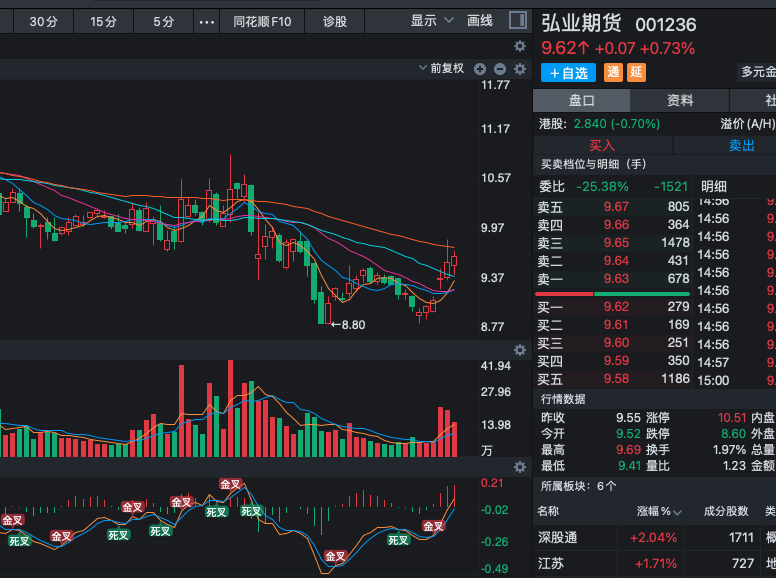Click the 金叉 marker at the MACD peak
Screen dimensions: 776x578
pos(231,484)
